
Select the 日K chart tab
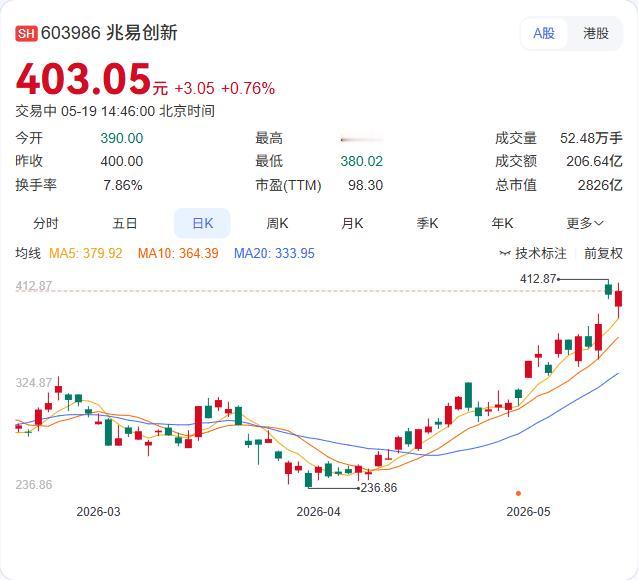coord(202,223)
